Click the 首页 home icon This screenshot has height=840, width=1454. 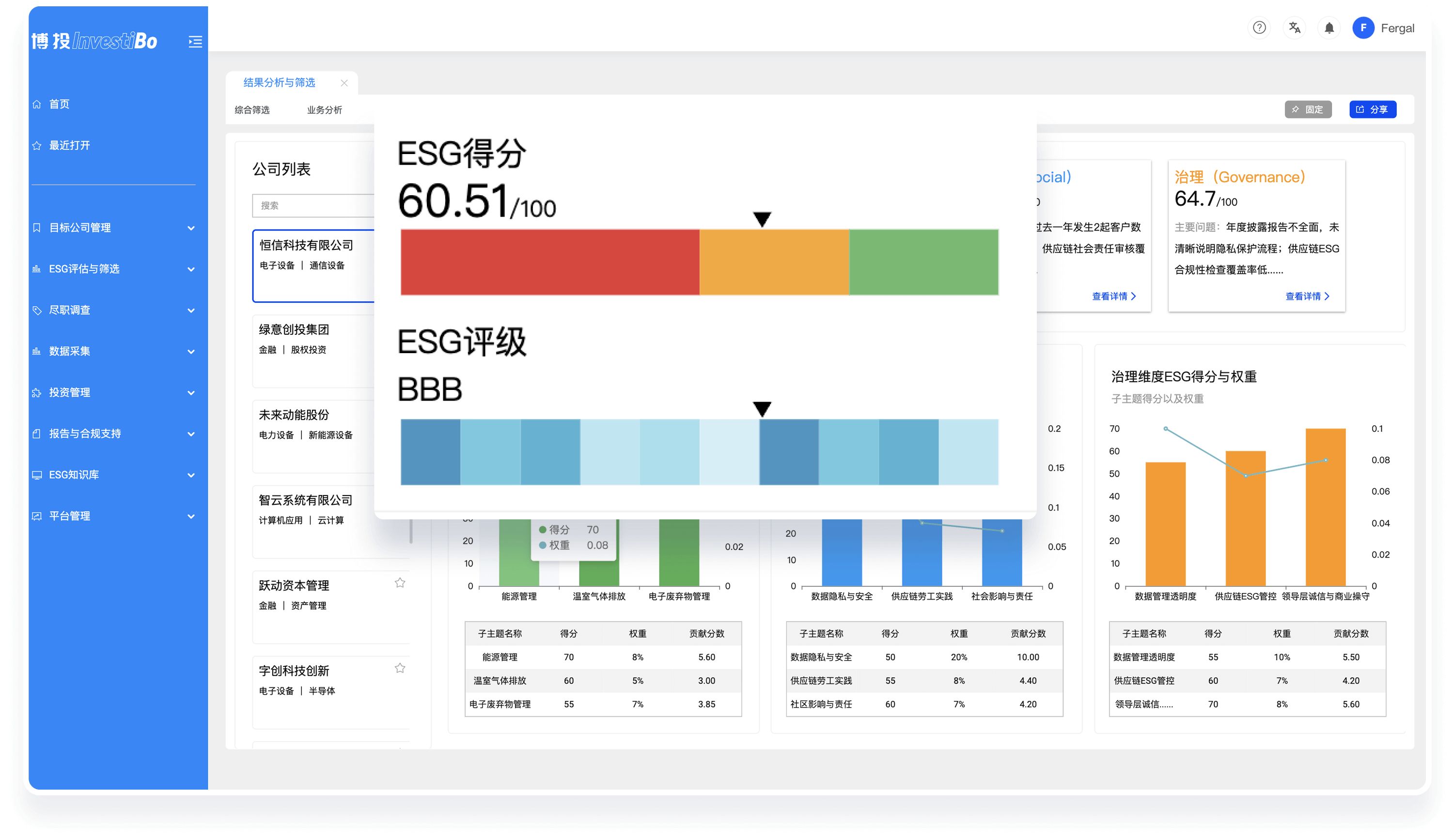(x=37, y=105)
